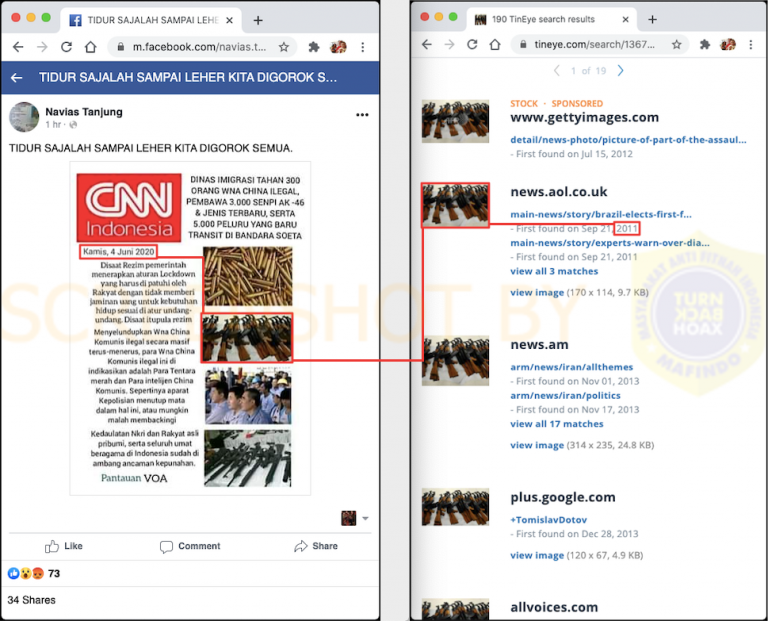Open the +TomislavDotov link
Viewport: 768px width, 621px height.
pos(549,520)
